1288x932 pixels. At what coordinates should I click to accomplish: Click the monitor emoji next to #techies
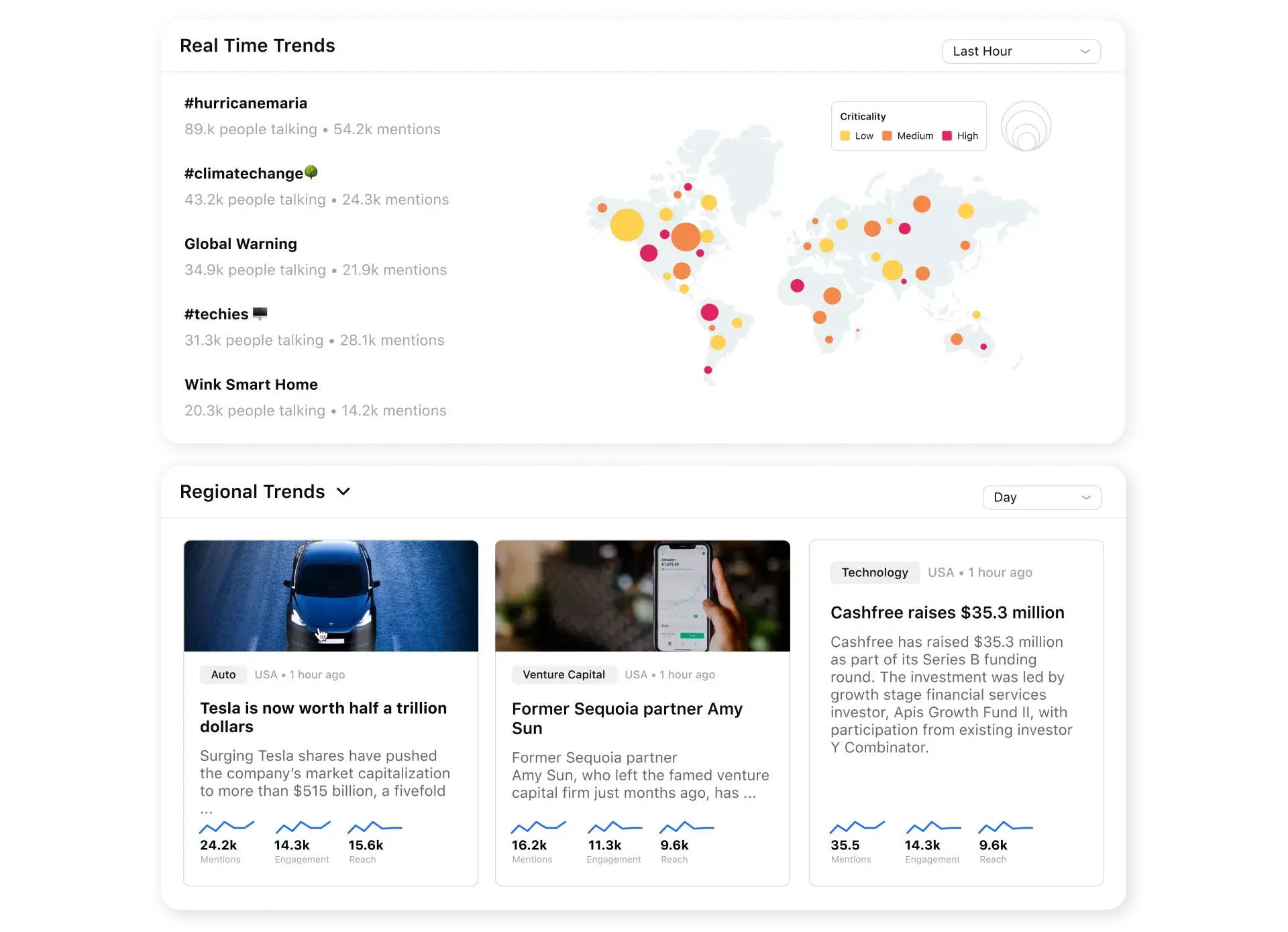click(260, 313)
